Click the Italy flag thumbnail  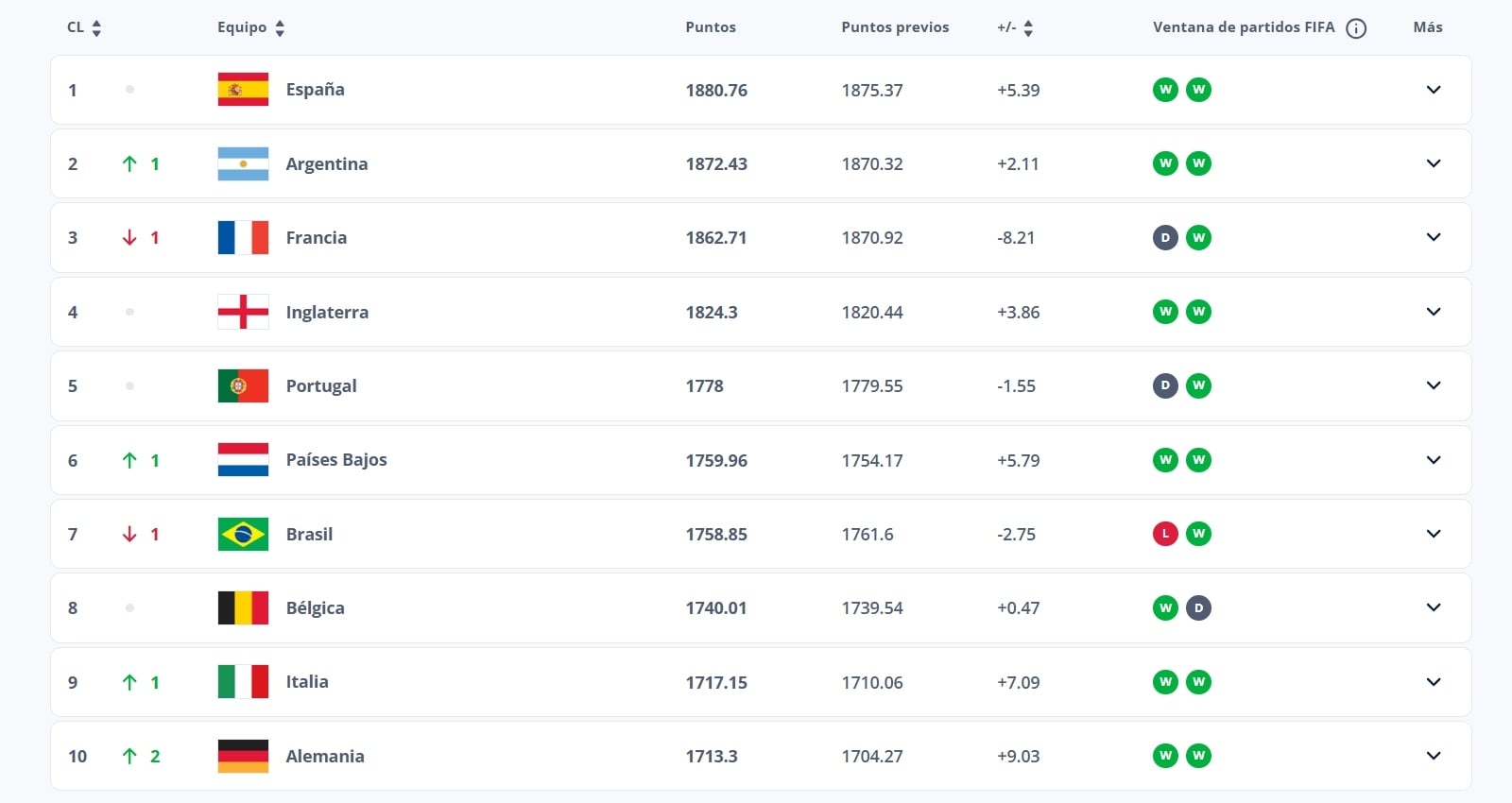tap(243, 682)
